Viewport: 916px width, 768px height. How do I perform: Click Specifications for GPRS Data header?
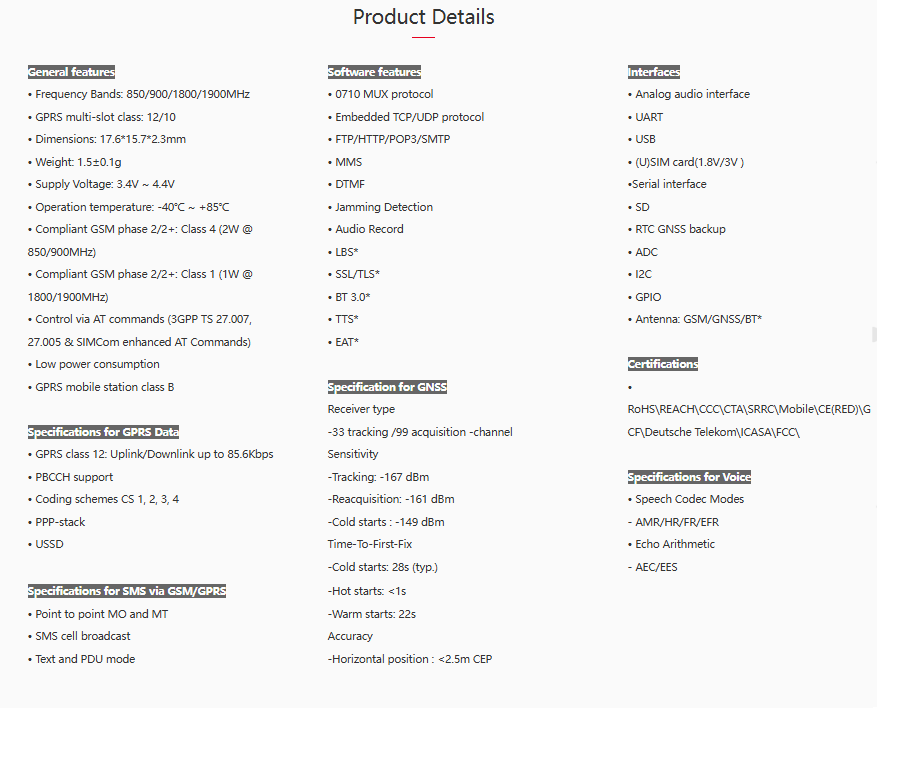coord(103,432)
